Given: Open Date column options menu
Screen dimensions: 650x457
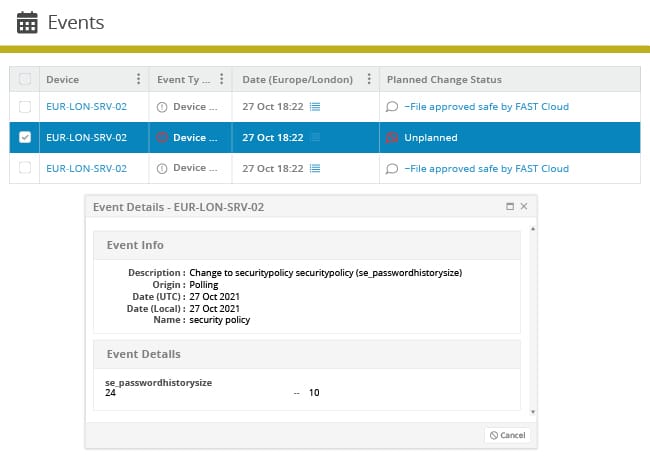Looking at the screenshot, I should 369,79.
